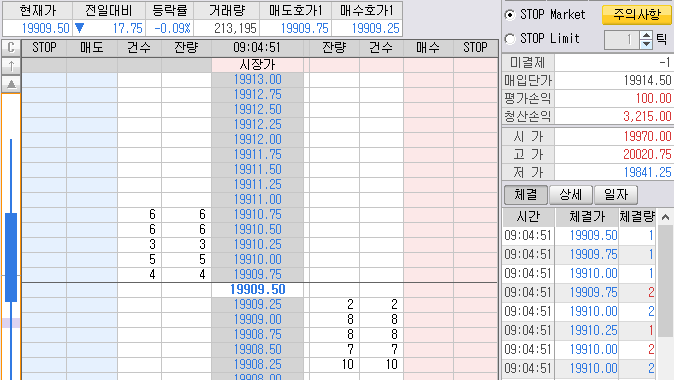This screenshot has width=674, height=380.
Task: Open the 주의사항 notice button
Action: (637, 15)
